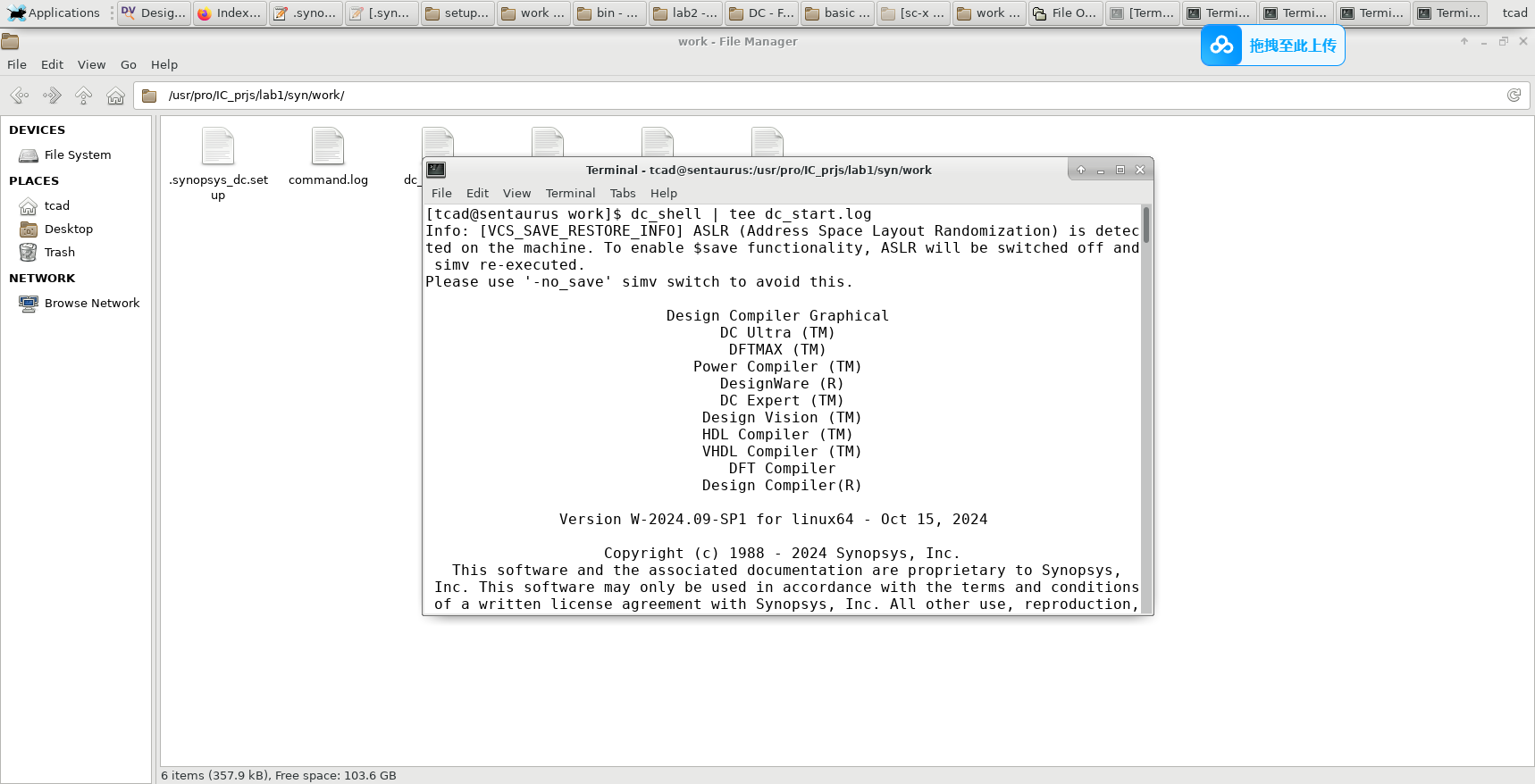
Task: Switch to .syno... editor taskbar window
Action: [x=306, y=13]
